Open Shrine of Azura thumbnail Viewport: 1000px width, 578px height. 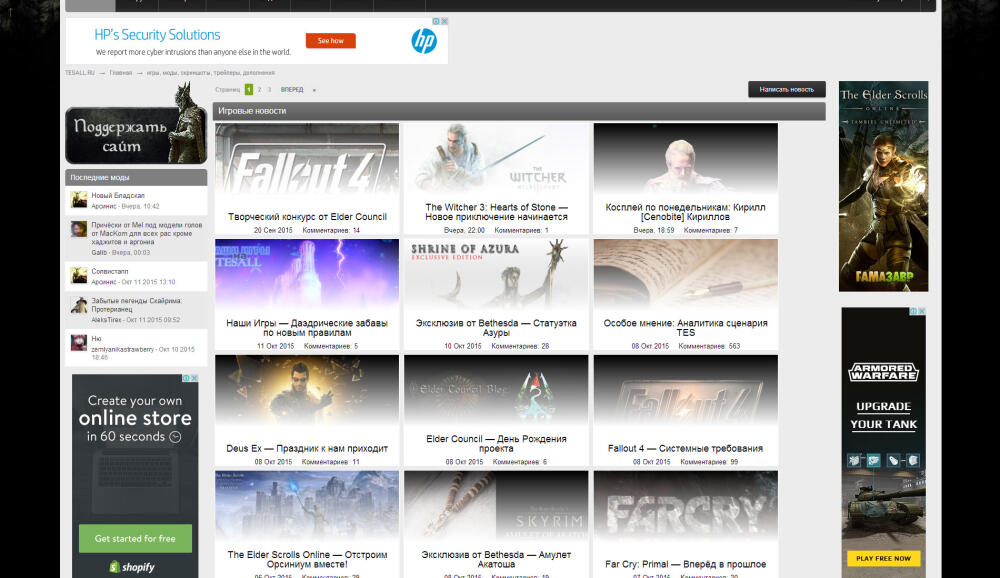click(x=496, y=276)
